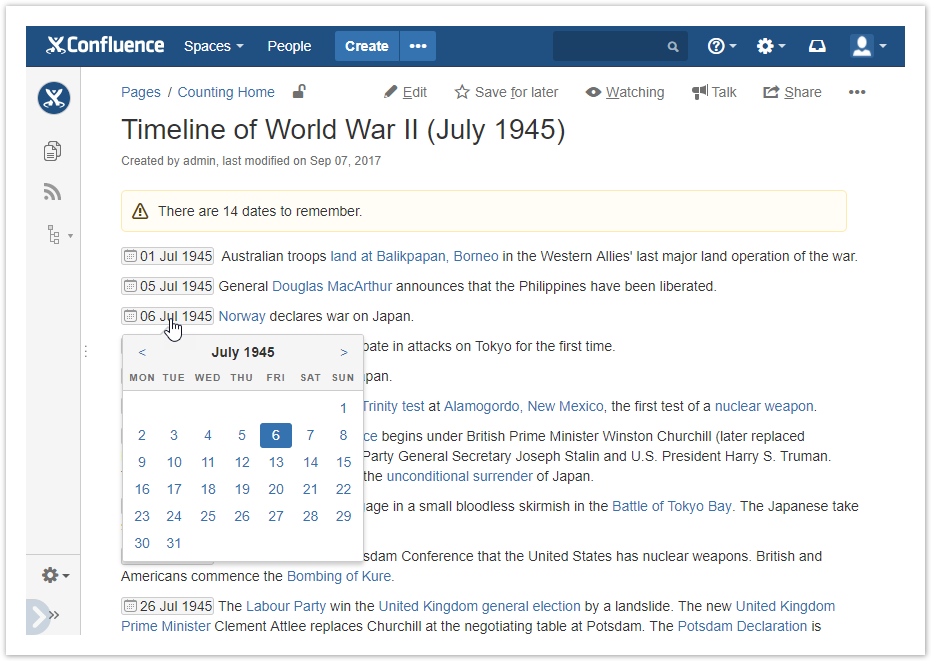
Task: Open the People menu
Action: [x=289, y=46]
